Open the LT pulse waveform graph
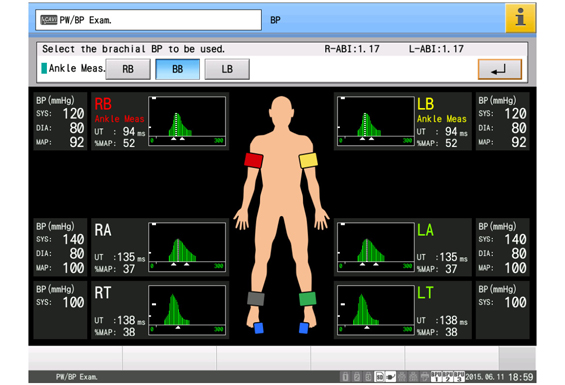The width and height of the screenshot is (565, 385). pyautogui.click(x=375, y=310)
